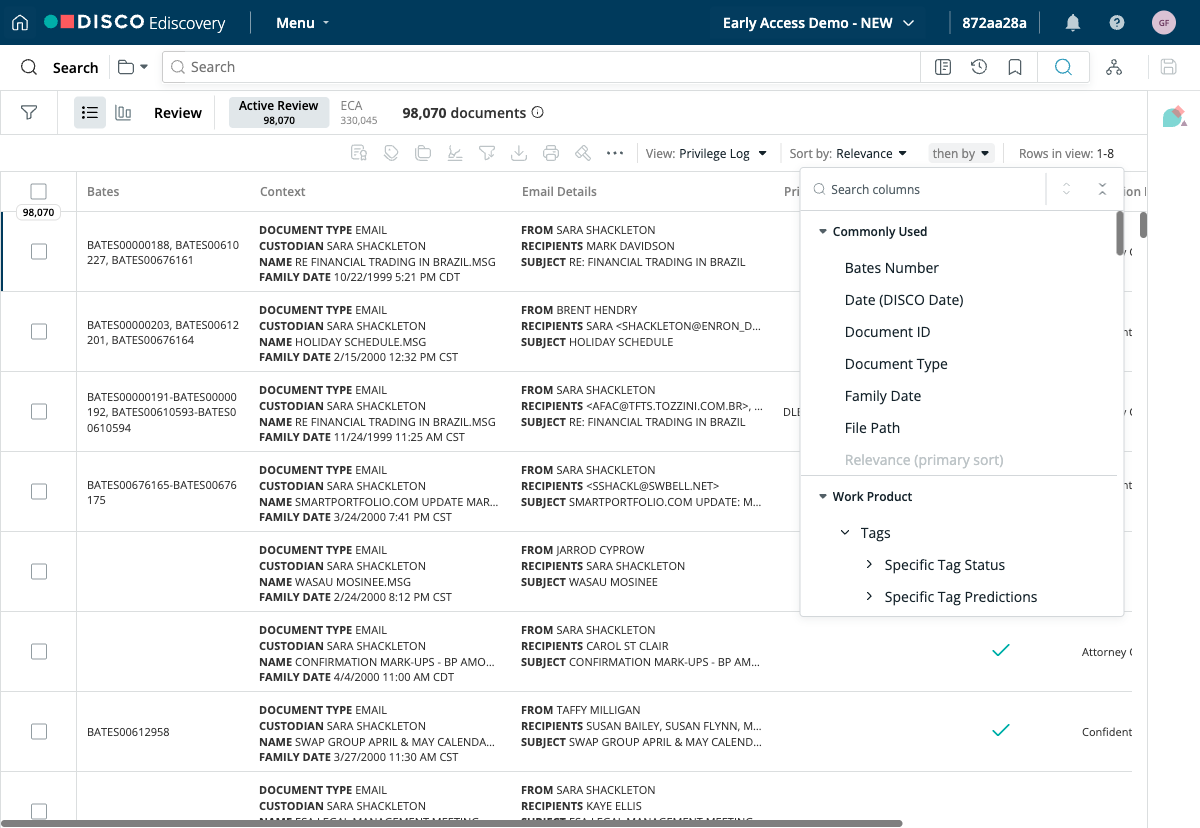Close the then by dropdown
Viewport: 1200px width, 828px height.
tap(961, 153)
